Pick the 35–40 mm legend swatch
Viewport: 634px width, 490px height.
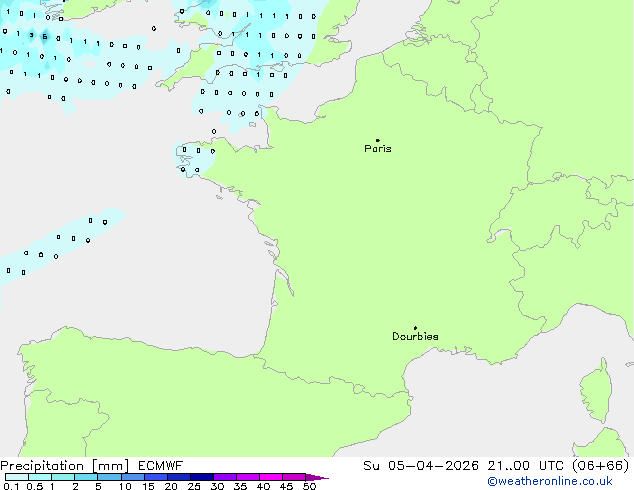tap(248, 477)
